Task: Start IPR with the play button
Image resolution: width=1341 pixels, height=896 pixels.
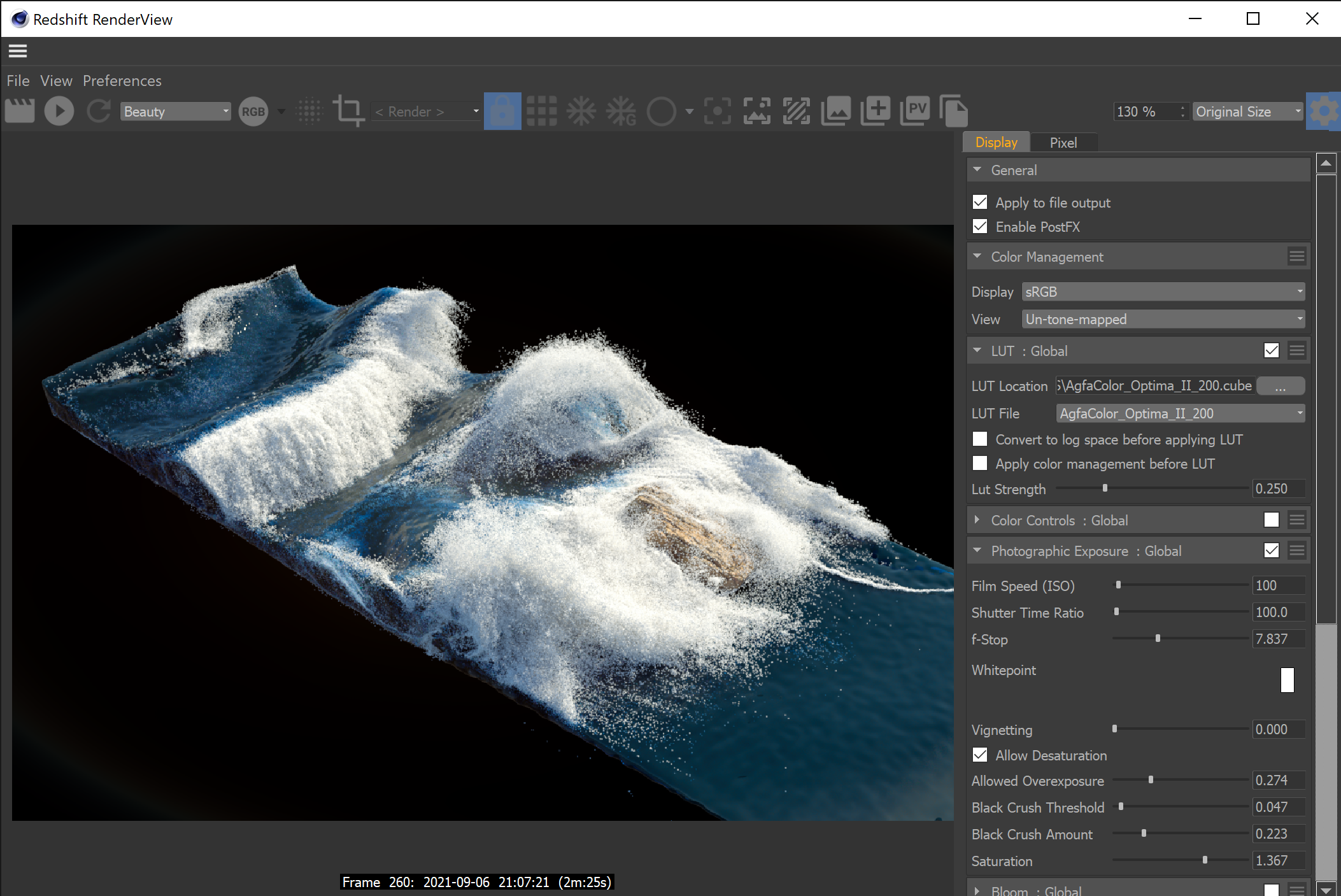Action: (59, 111)
